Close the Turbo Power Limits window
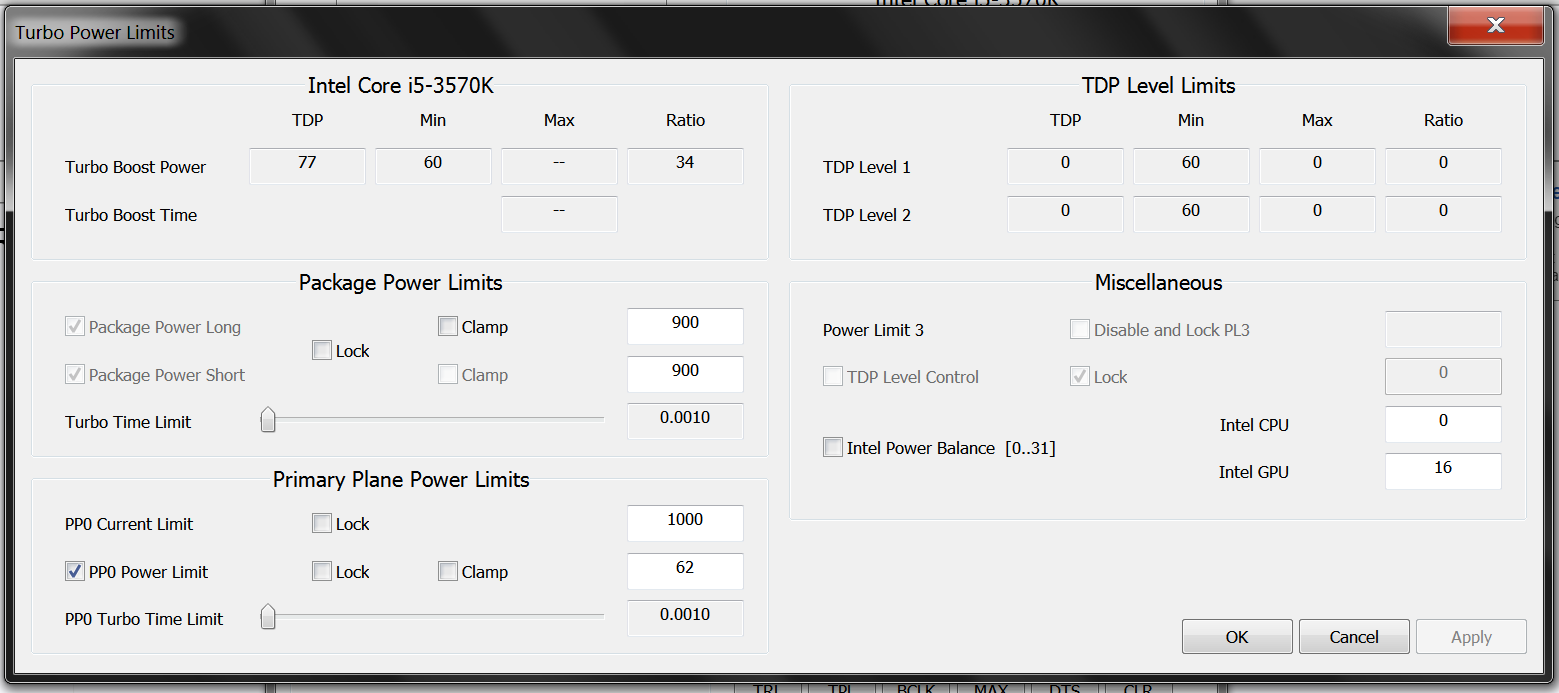Image resolution: width=1559 pixels, height=693 pixels. pos(1495,25)
